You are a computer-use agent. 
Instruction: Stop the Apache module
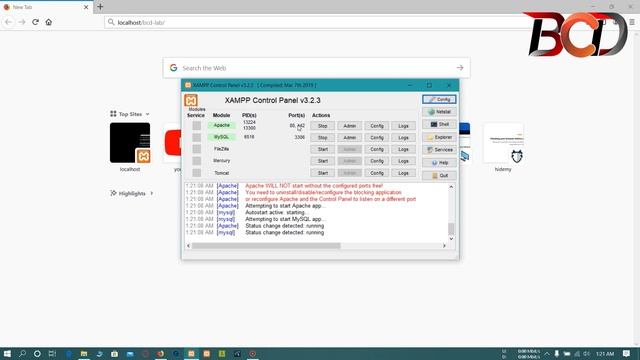click(x=322, y=126)
